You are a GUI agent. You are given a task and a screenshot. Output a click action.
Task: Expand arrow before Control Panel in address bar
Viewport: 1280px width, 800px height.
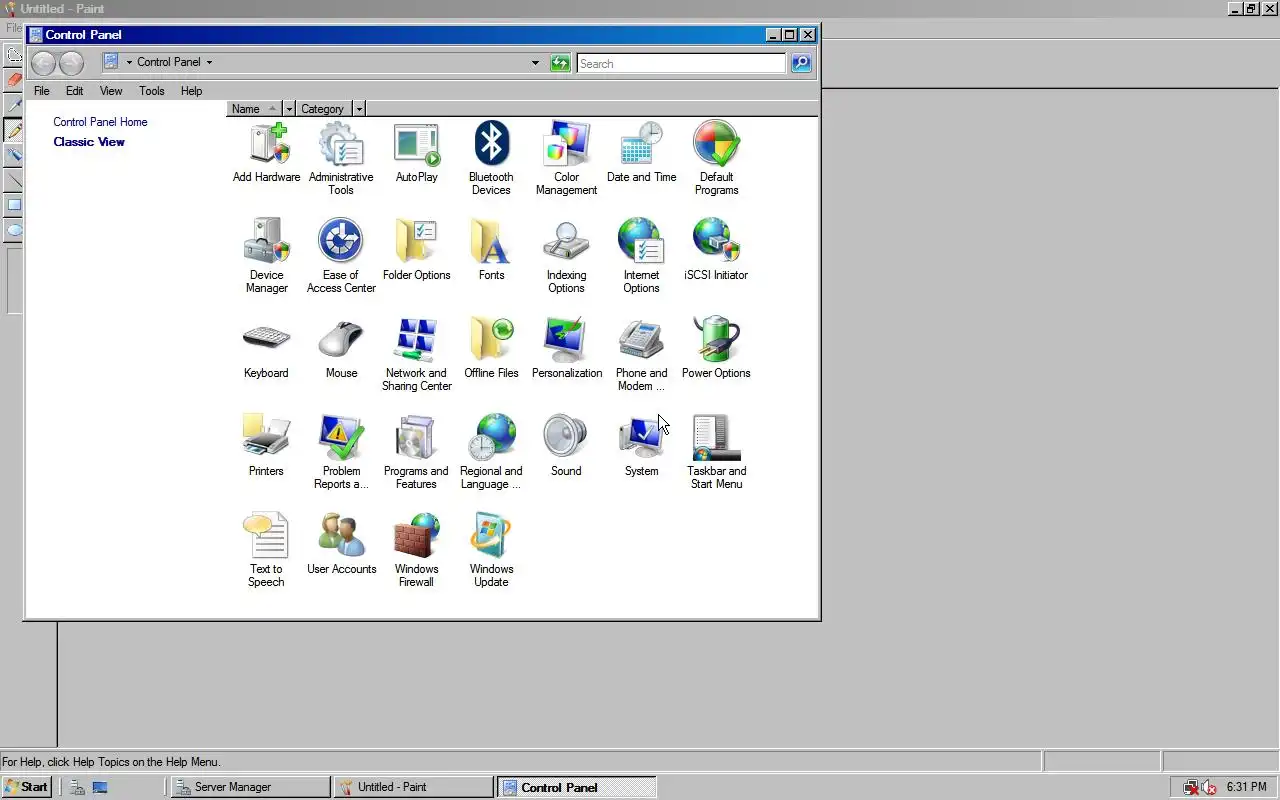[x=129, y=62]
